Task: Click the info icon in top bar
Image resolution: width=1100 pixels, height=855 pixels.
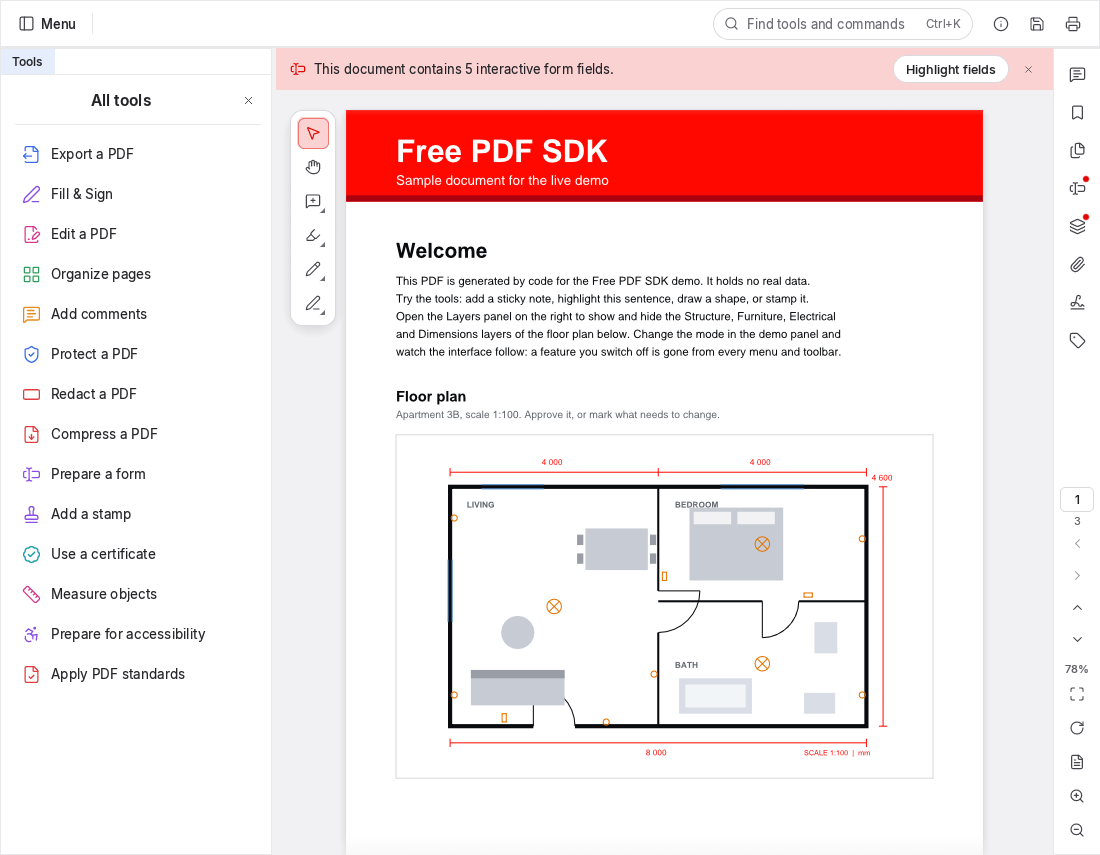Action: pyautogui.click(x=1001, y=24)
